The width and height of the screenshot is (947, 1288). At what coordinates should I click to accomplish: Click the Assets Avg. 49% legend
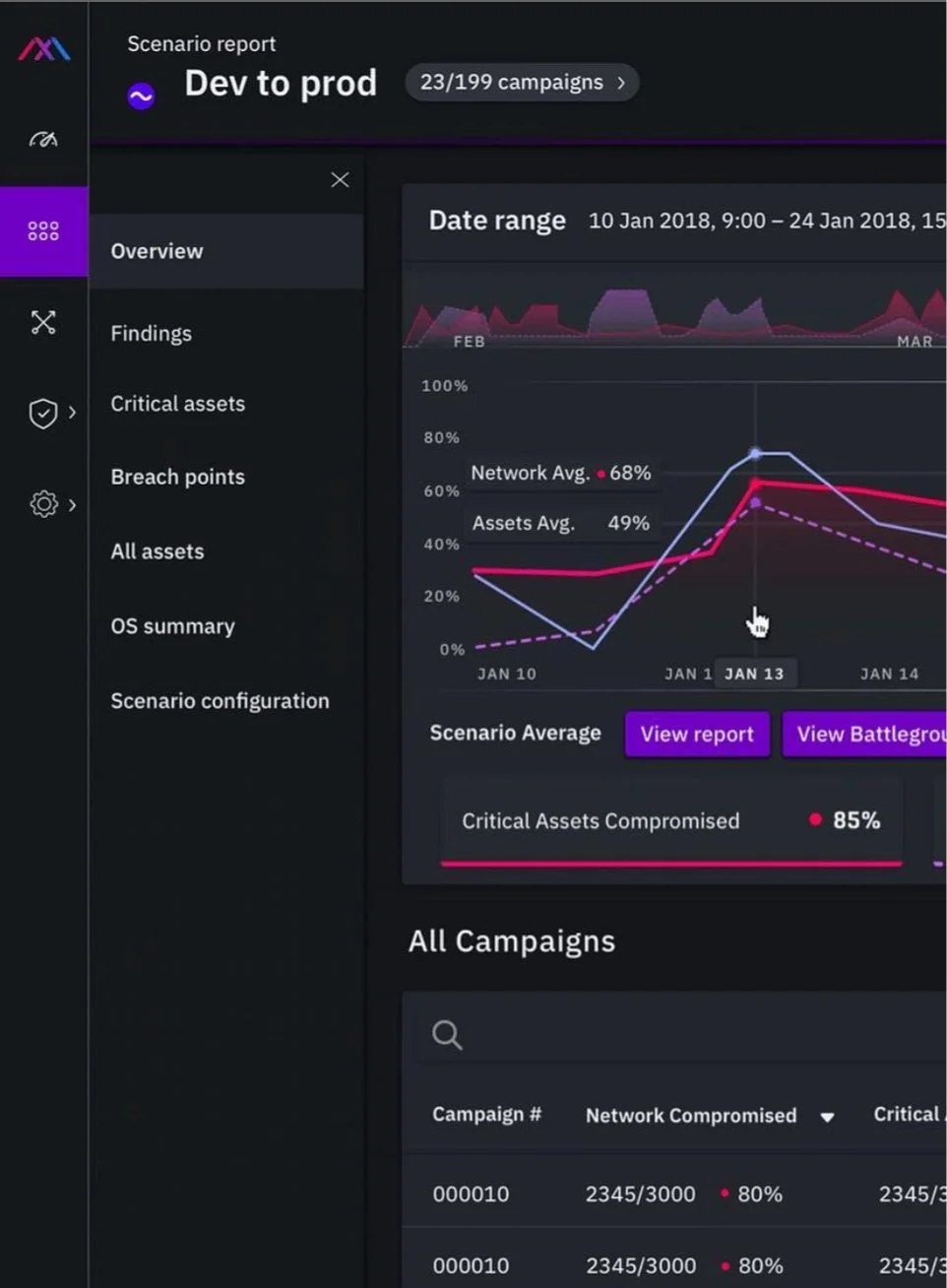coord(560,523)
